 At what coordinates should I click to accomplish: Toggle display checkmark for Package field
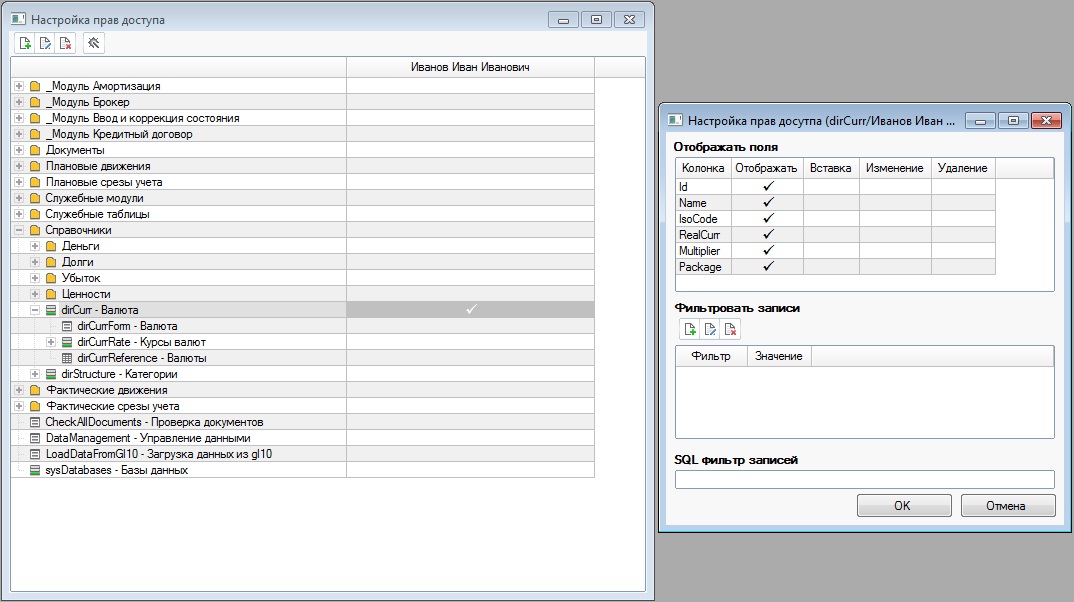768,267
